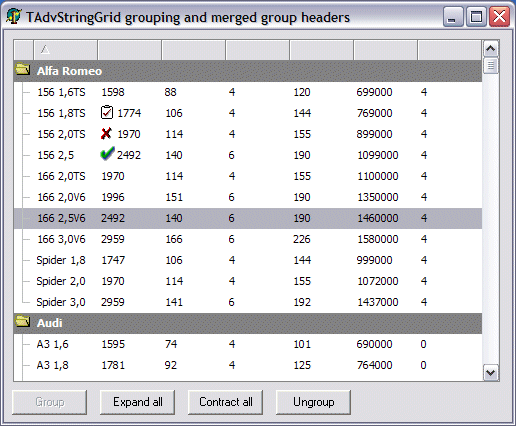Click the 141 cell in Spider 3,0 row
The height and width of the screenshot is (426, 516).
coord(174,302)
